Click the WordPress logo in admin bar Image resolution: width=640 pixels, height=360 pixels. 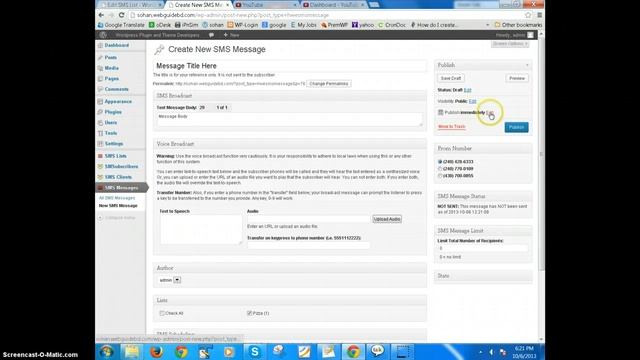coord(103,35)
